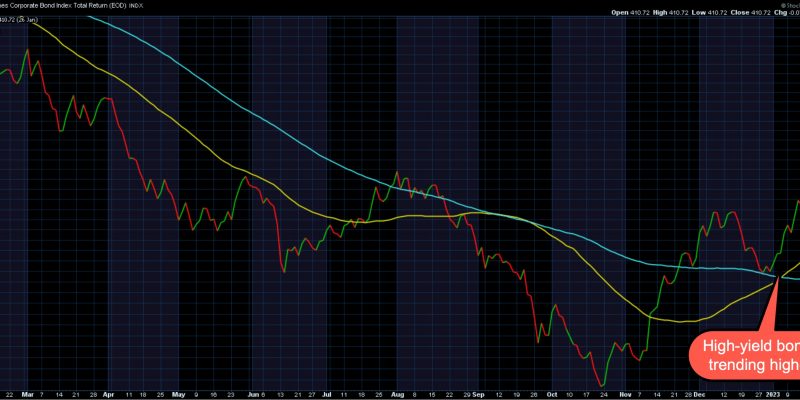Click the Oct label on the date axis
This screenshot has height=400, width=800.
coord(552,394)
